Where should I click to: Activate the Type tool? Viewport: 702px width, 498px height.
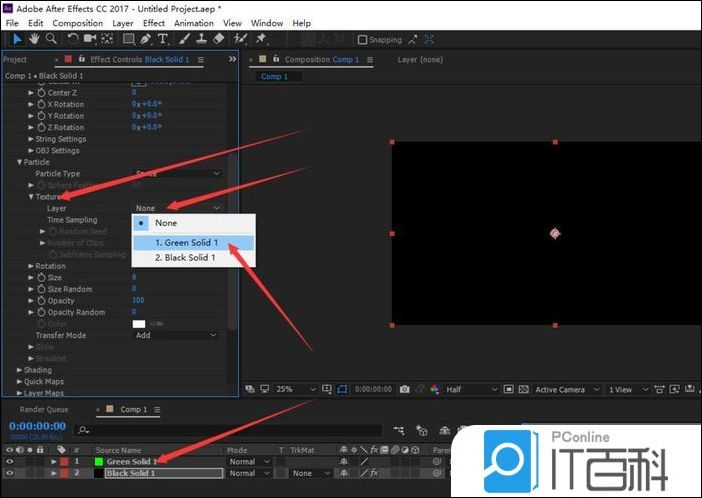163,39
